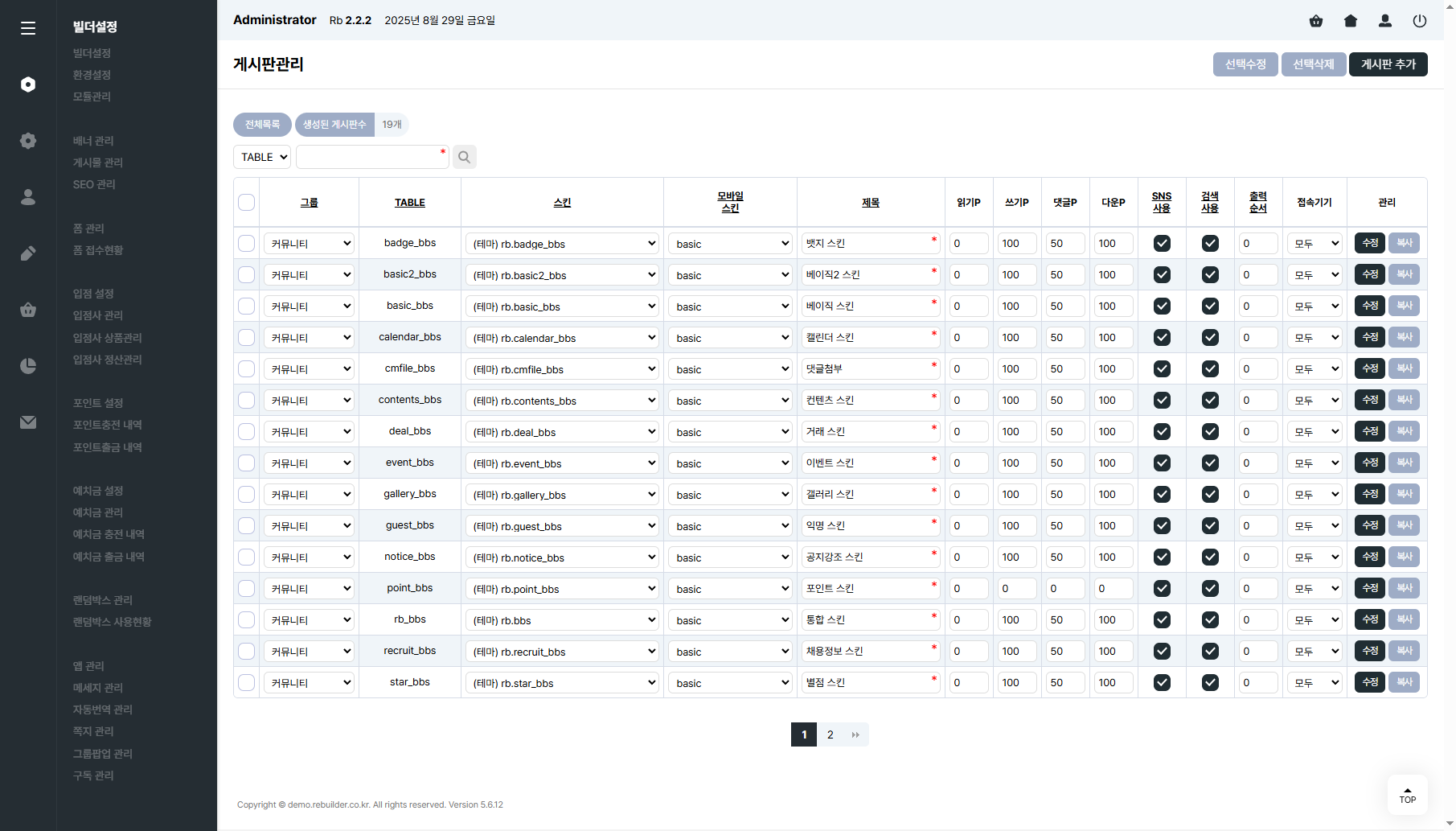Go to home via house icon
This screenshot has height=831, width=1456.
[x=1351, y=21]
